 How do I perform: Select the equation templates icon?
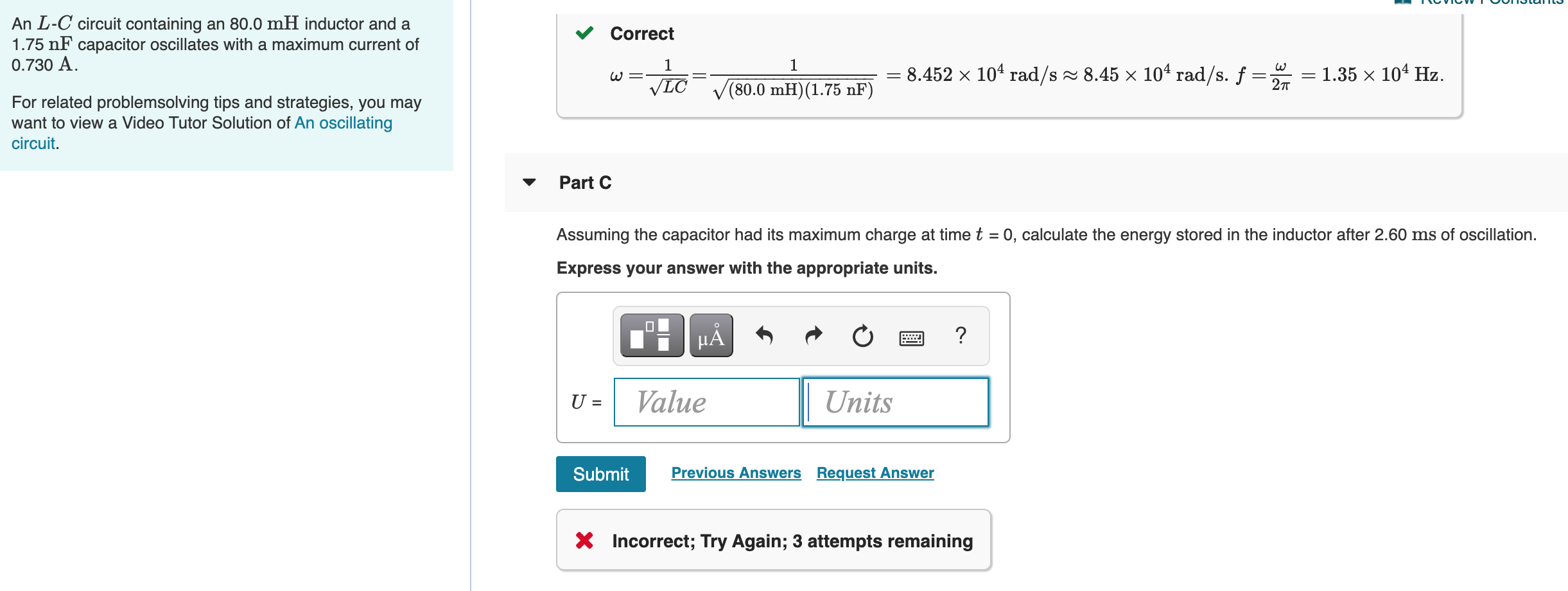pyautogui.click(x=651, y=336)
